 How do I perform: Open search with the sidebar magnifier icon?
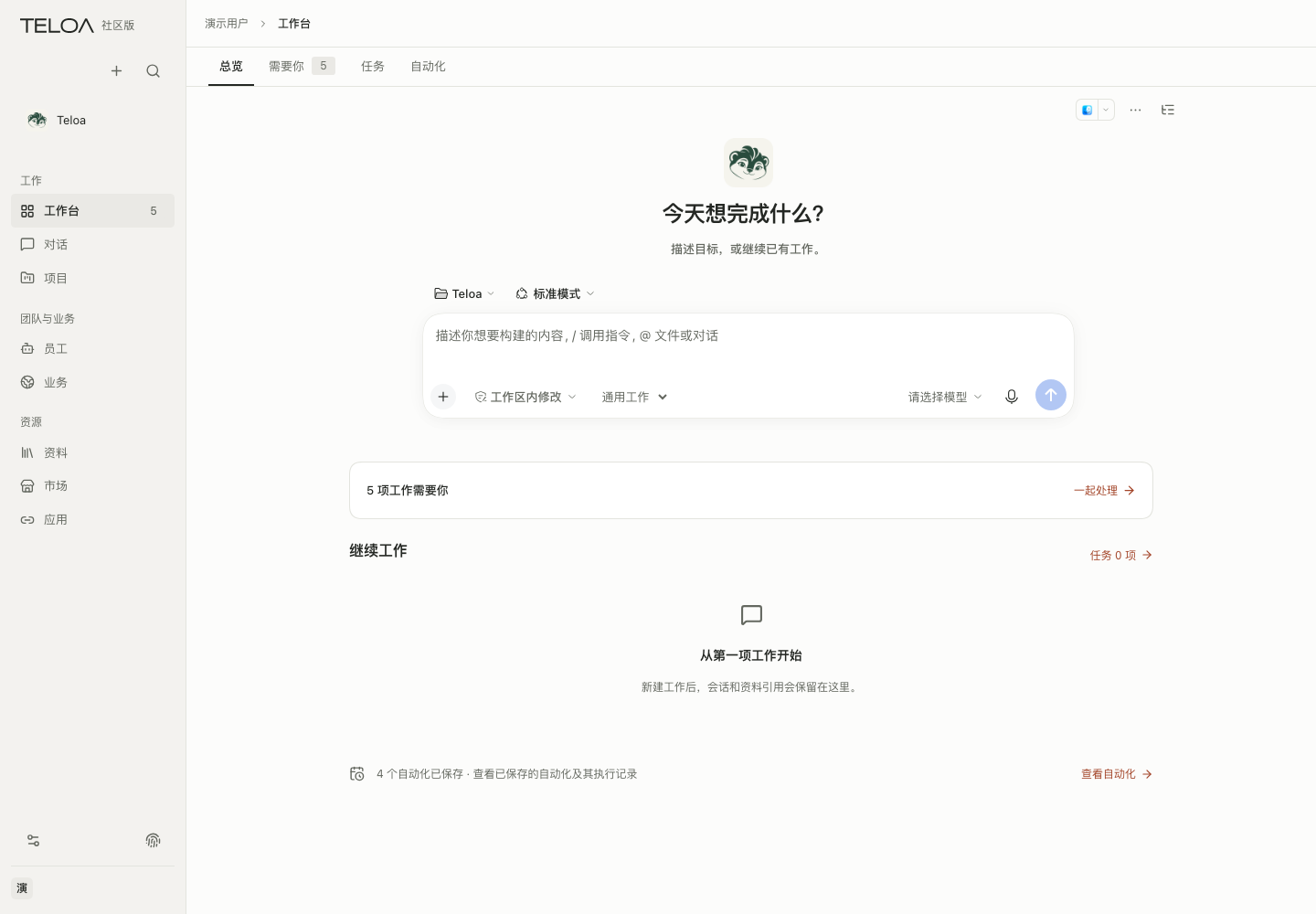[x=153, y=71]
